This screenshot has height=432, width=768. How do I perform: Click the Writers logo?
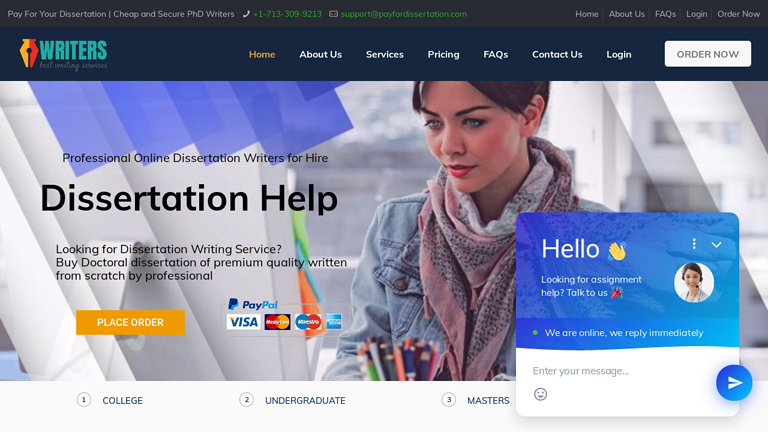coord(63,54)
